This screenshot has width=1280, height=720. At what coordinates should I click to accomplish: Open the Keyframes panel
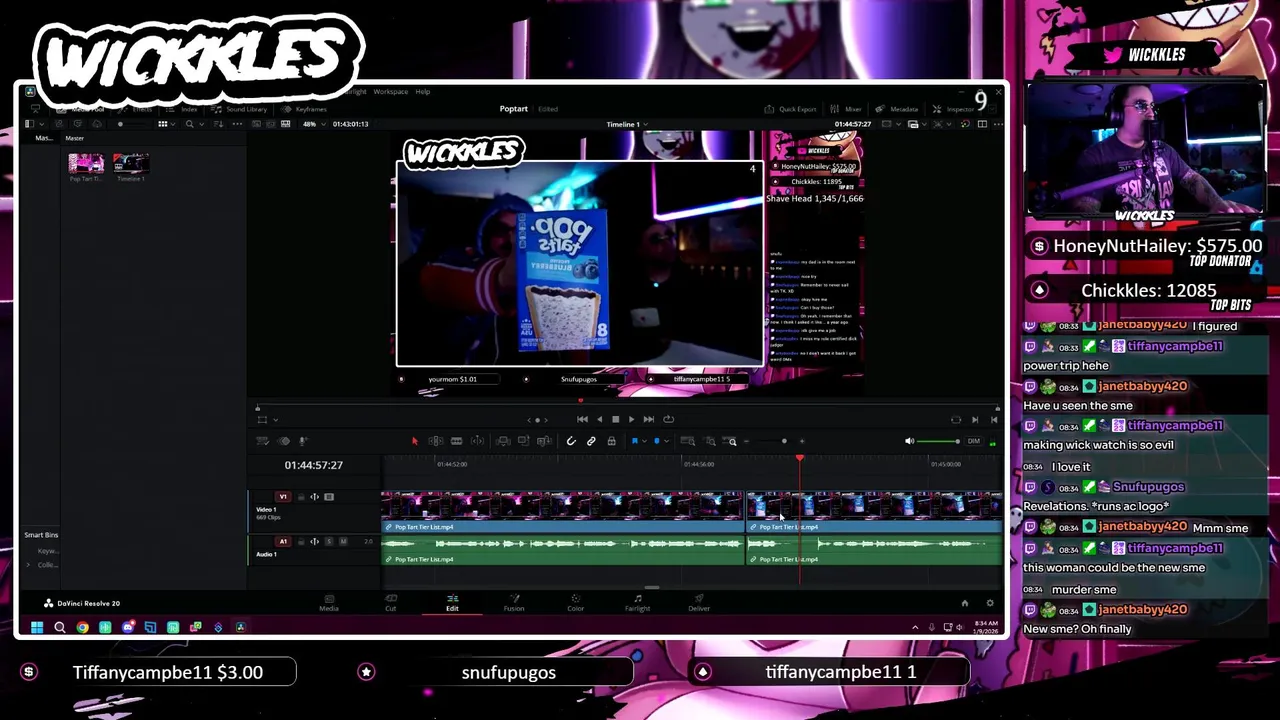coord(305,109)
